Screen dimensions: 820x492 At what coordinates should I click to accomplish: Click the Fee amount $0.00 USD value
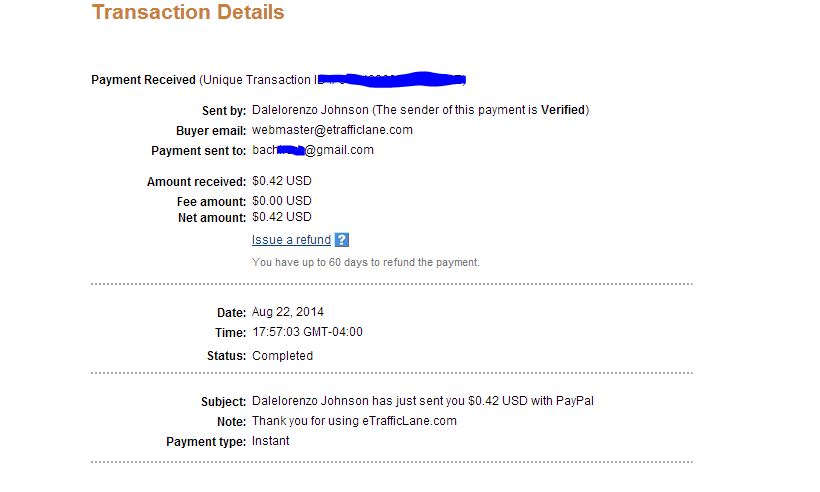(282, 201)
